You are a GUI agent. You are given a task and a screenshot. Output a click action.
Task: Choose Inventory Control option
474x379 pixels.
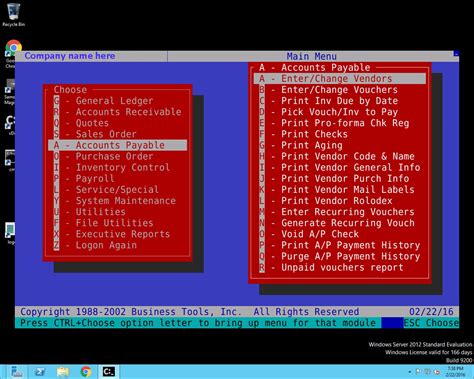[x=118, y=167]
